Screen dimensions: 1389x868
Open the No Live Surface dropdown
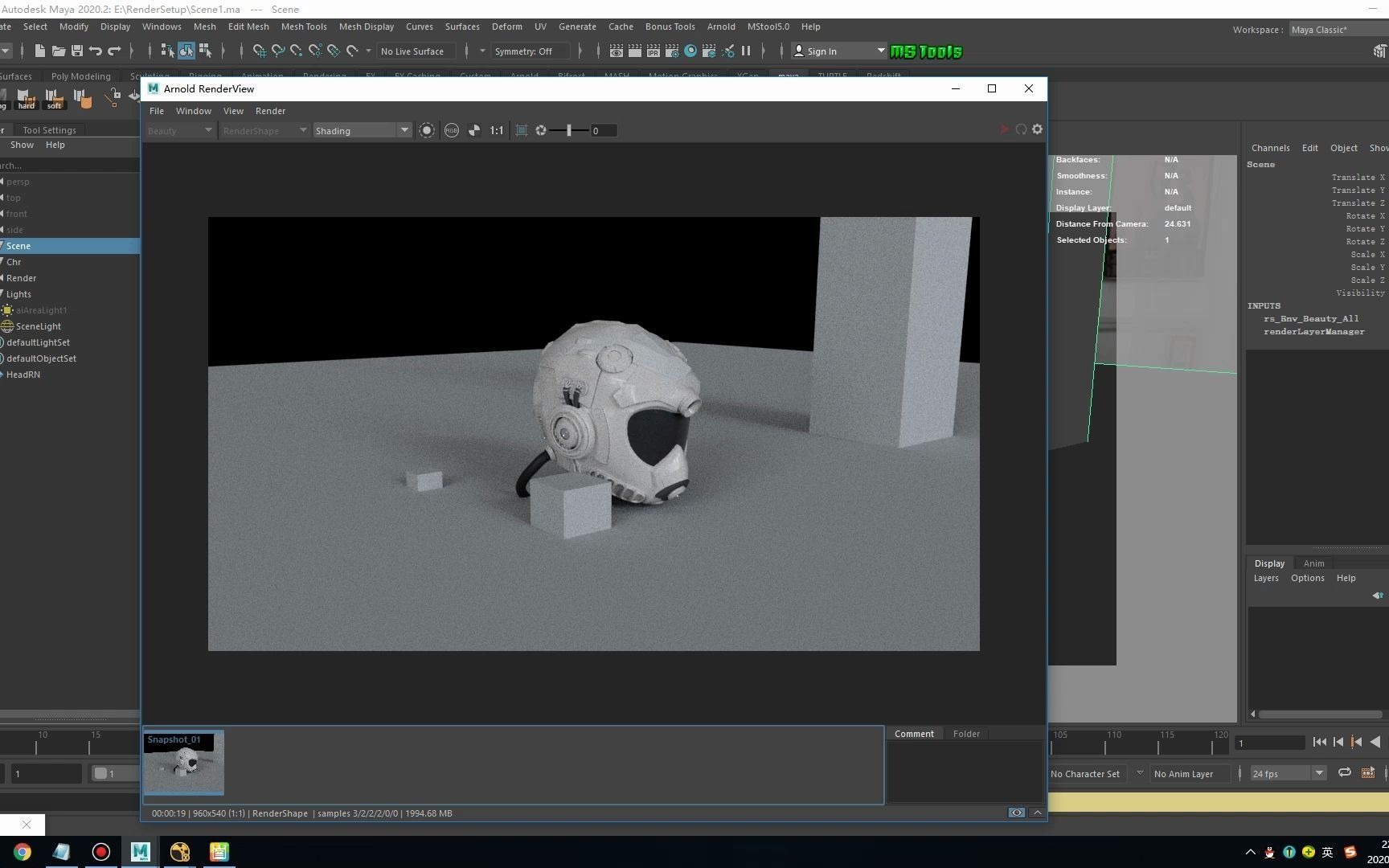(x=415, y=51)
